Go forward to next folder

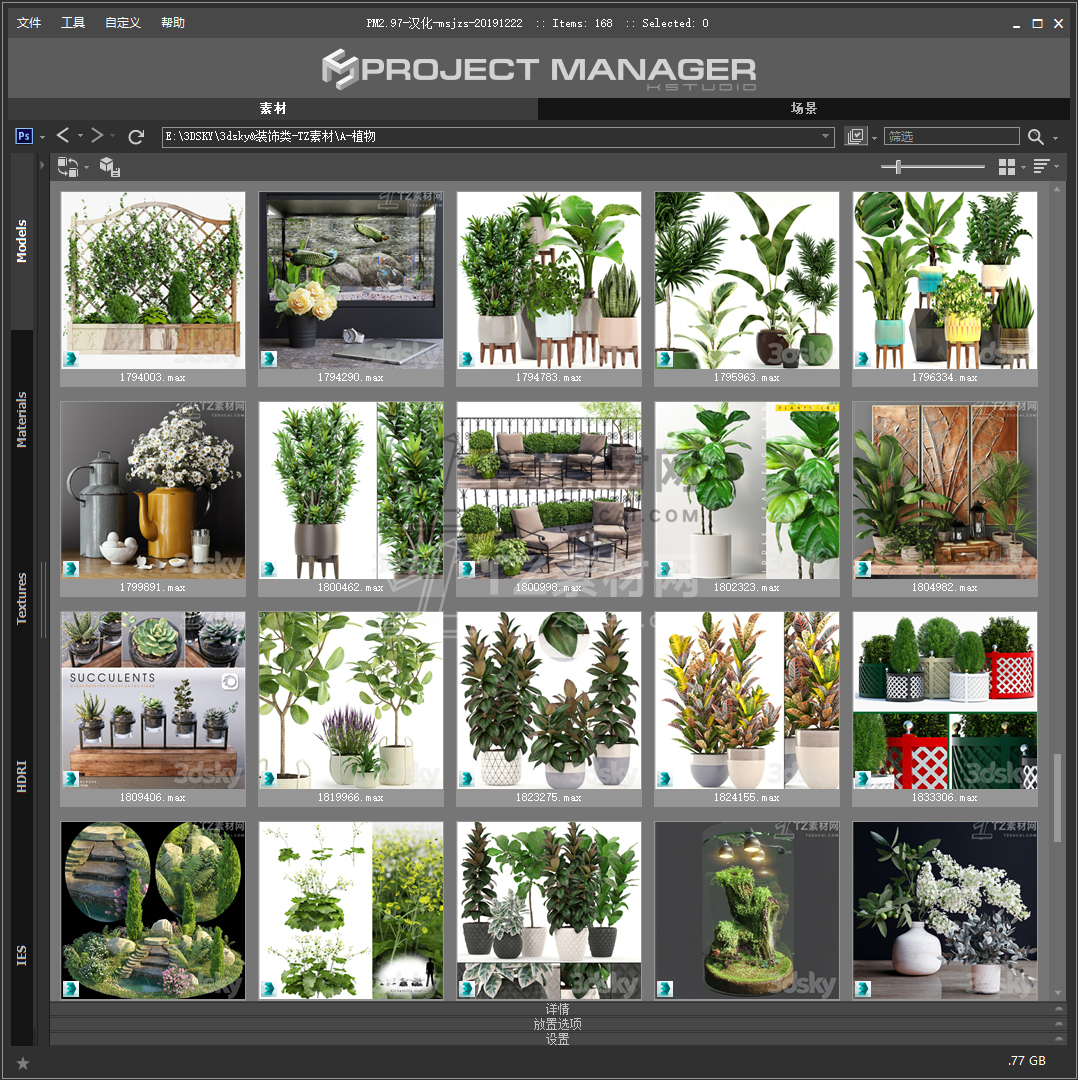pyautogui.click(x=97, y=136)
